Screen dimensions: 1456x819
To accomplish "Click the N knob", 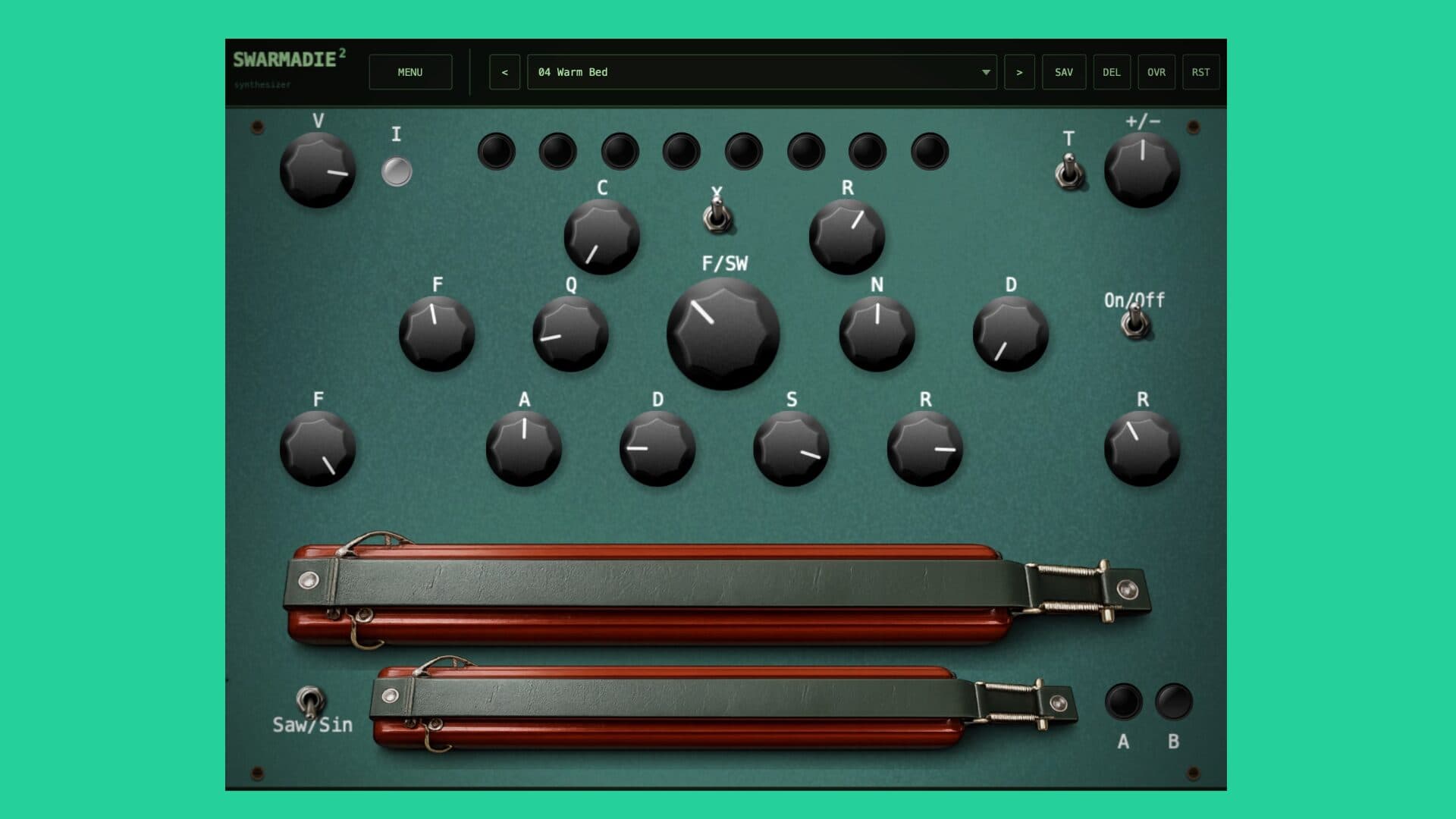I will click(877, 334).
